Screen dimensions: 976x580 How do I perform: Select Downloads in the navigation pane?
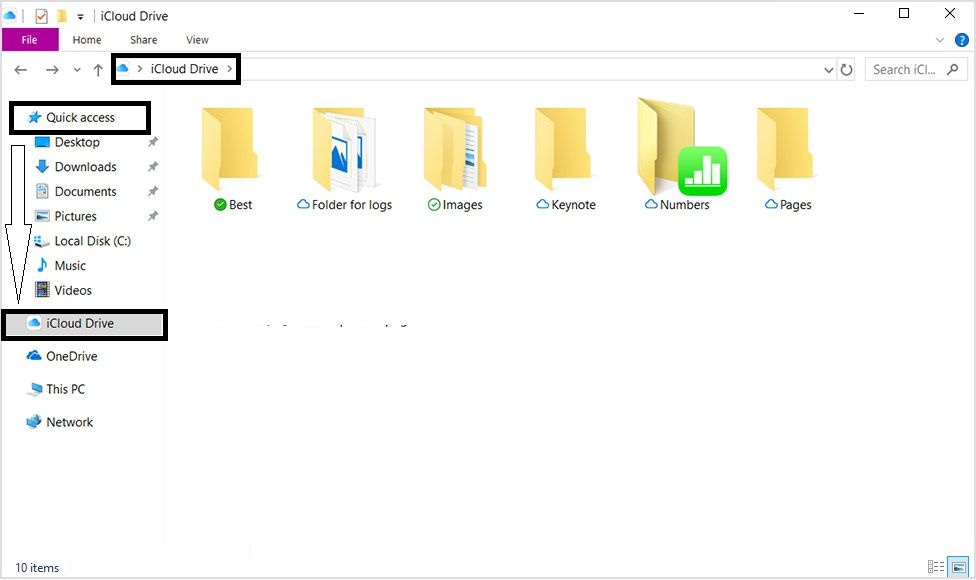click(85, 167)
